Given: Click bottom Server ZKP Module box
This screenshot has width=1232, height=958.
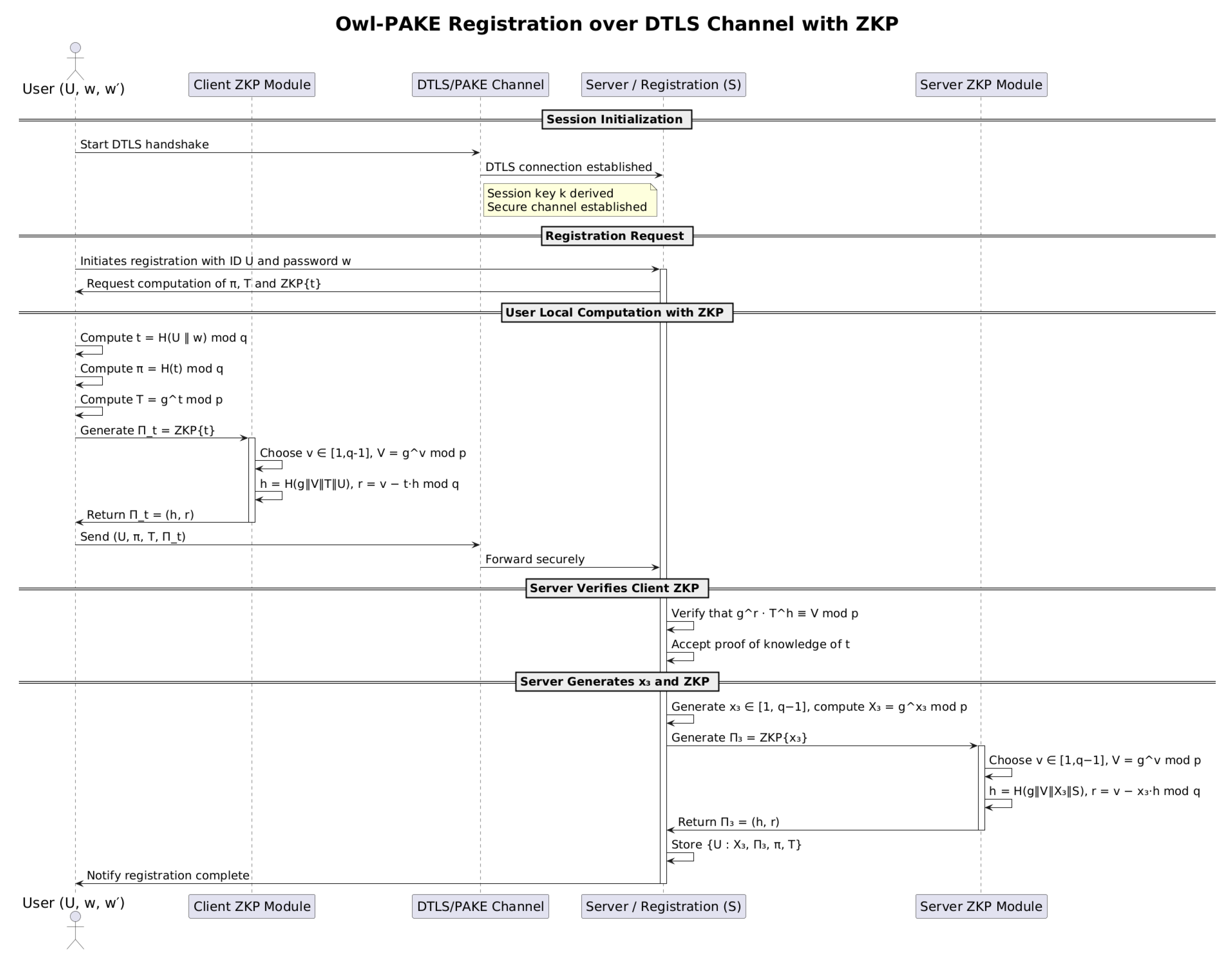Looking at the screenshot, I should click(x=980, y=906).
